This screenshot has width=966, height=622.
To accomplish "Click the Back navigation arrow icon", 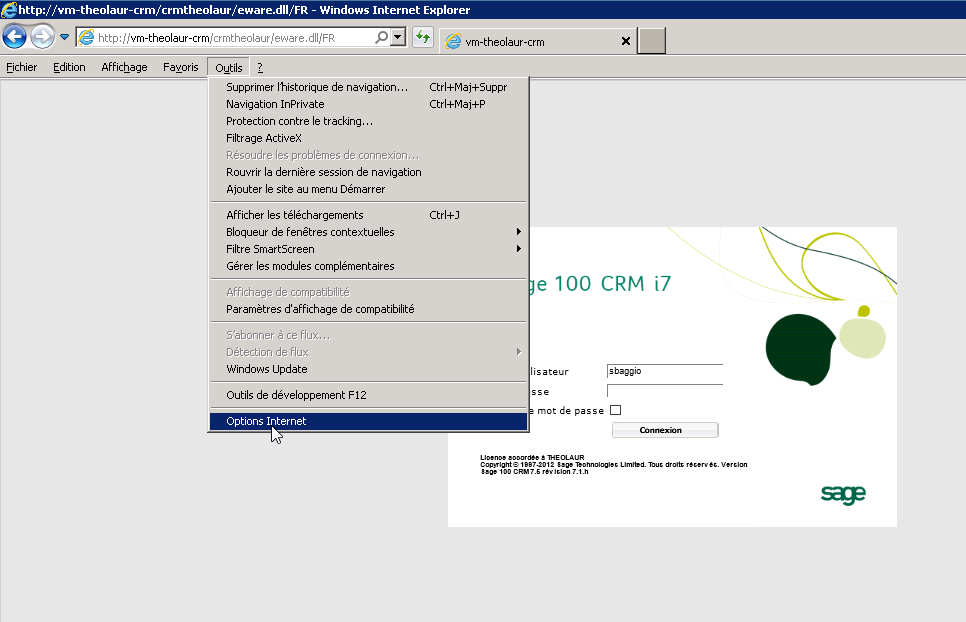I will (x=14, y=36).
